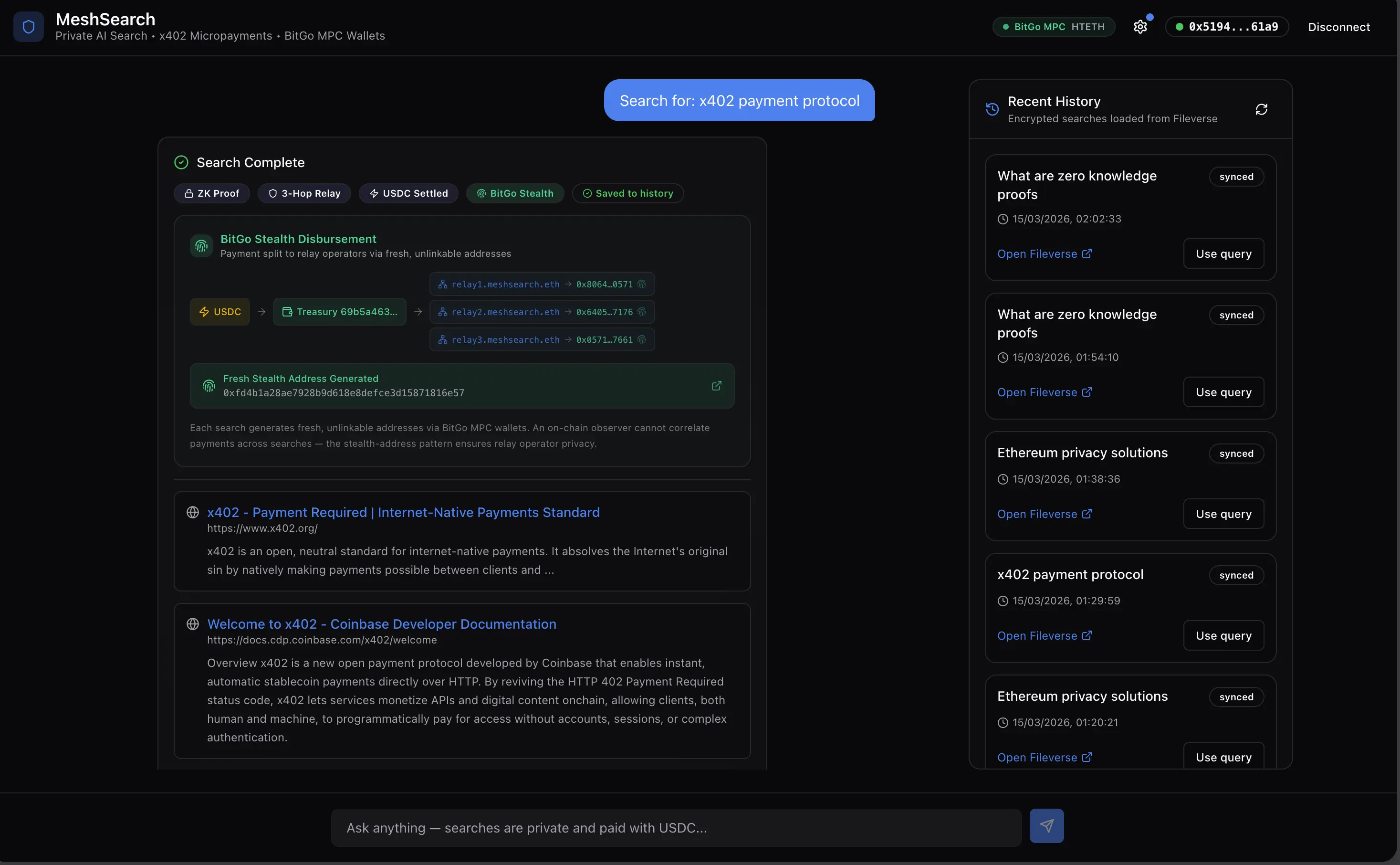Select the USDC Settled badge
Image resolution: width=1400 pixels, height=865 pixels.
tap(408, 193)
